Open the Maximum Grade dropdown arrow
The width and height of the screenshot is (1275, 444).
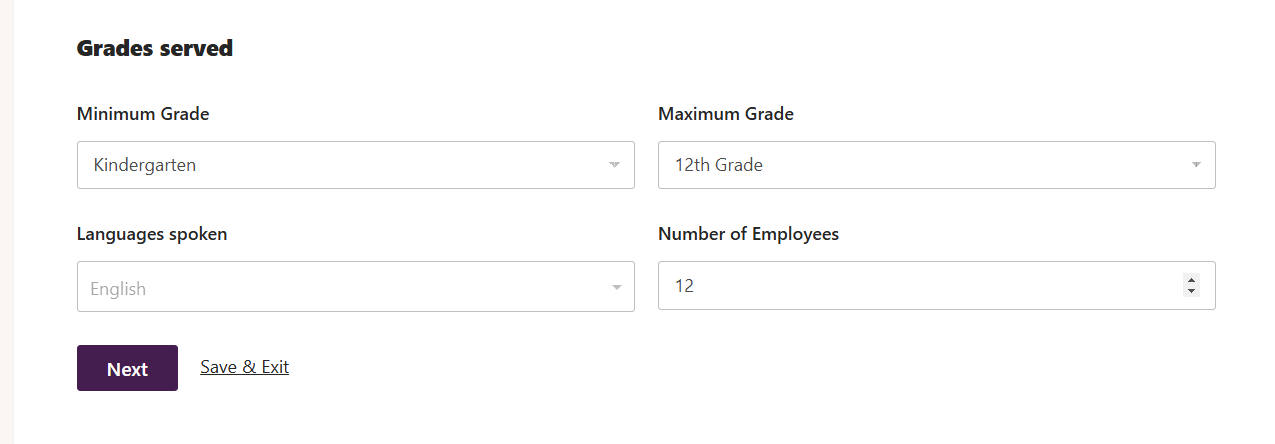1196,165
